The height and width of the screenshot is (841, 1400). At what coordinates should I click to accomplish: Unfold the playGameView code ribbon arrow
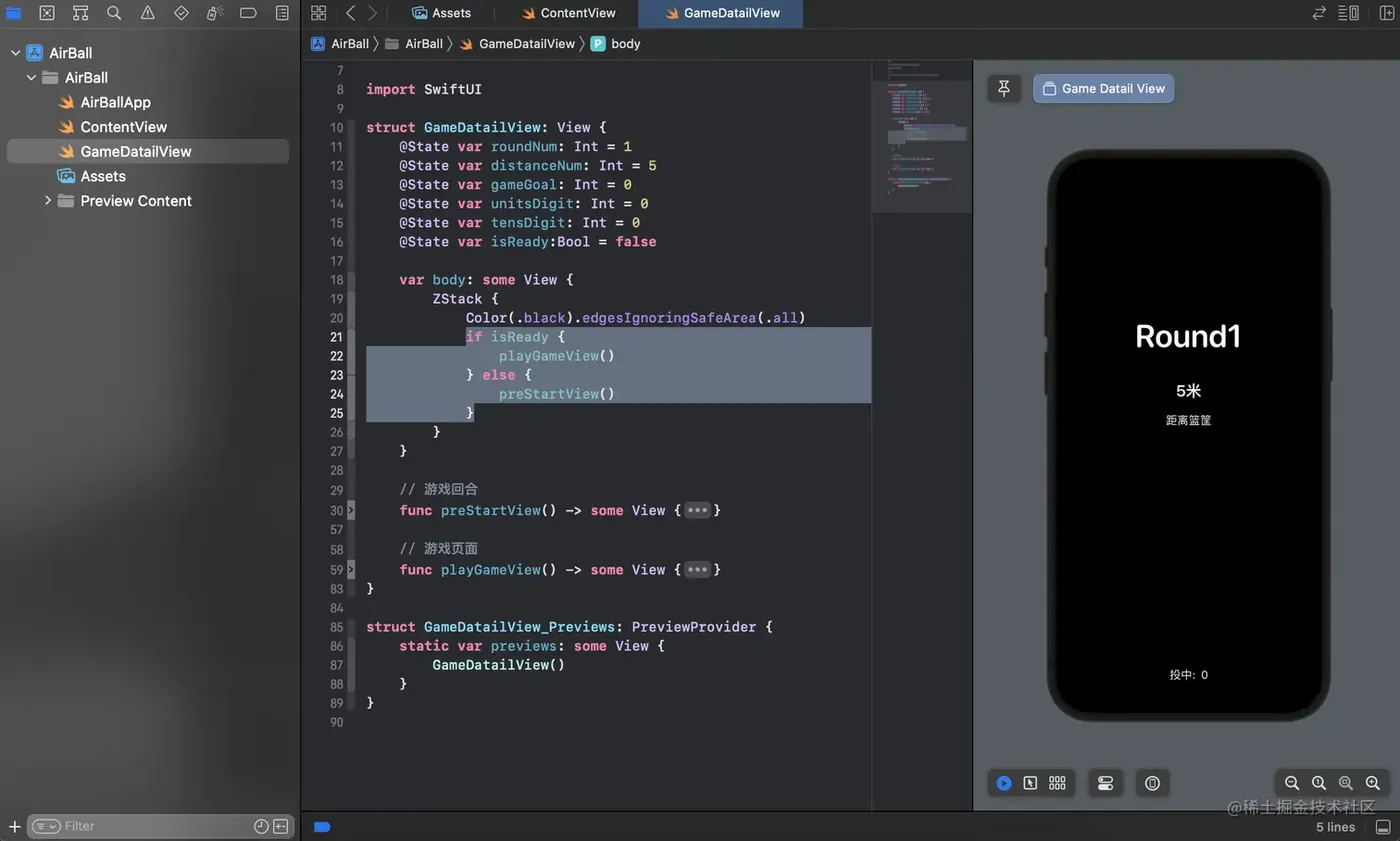pos(350,569)
